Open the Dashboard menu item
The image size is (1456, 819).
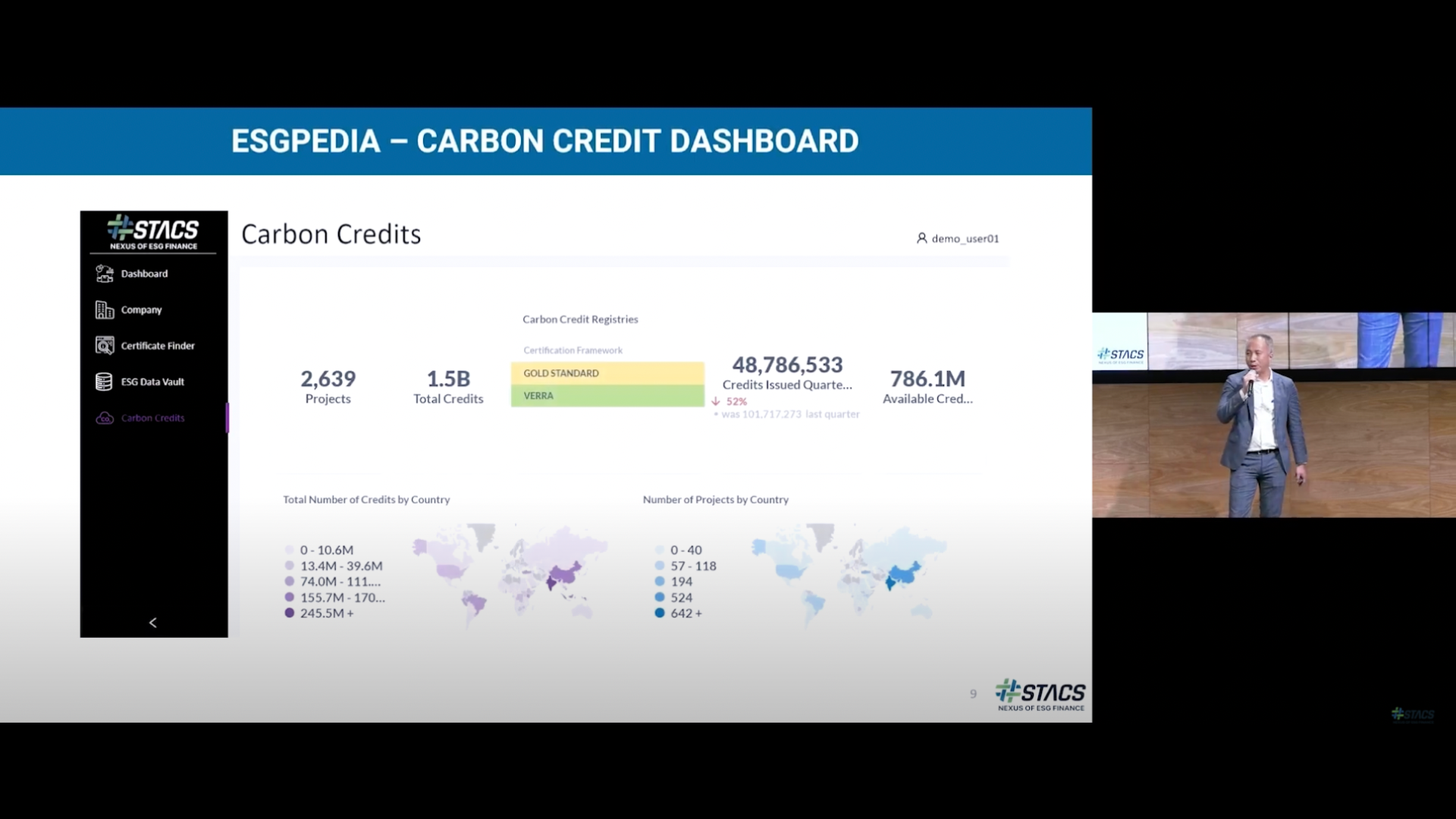(x=144, y=274)
